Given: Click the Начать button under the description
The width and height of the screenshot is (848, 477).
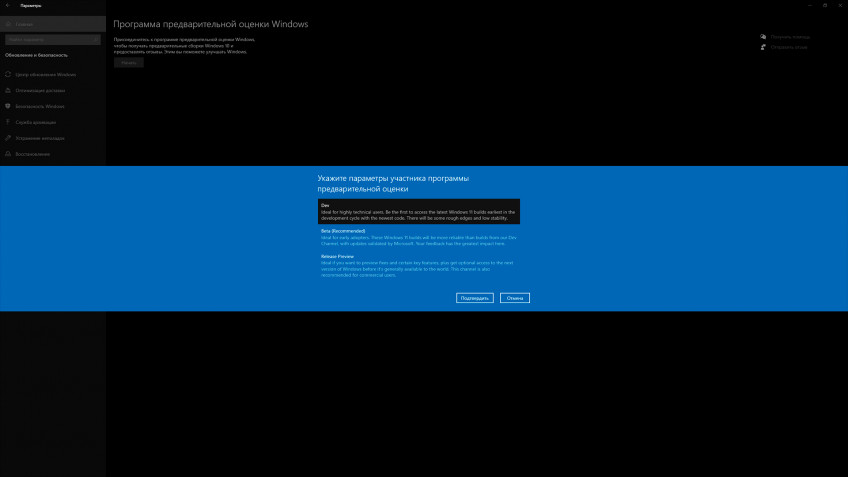Looking at the screenshot, I should (x=129, y=63).
